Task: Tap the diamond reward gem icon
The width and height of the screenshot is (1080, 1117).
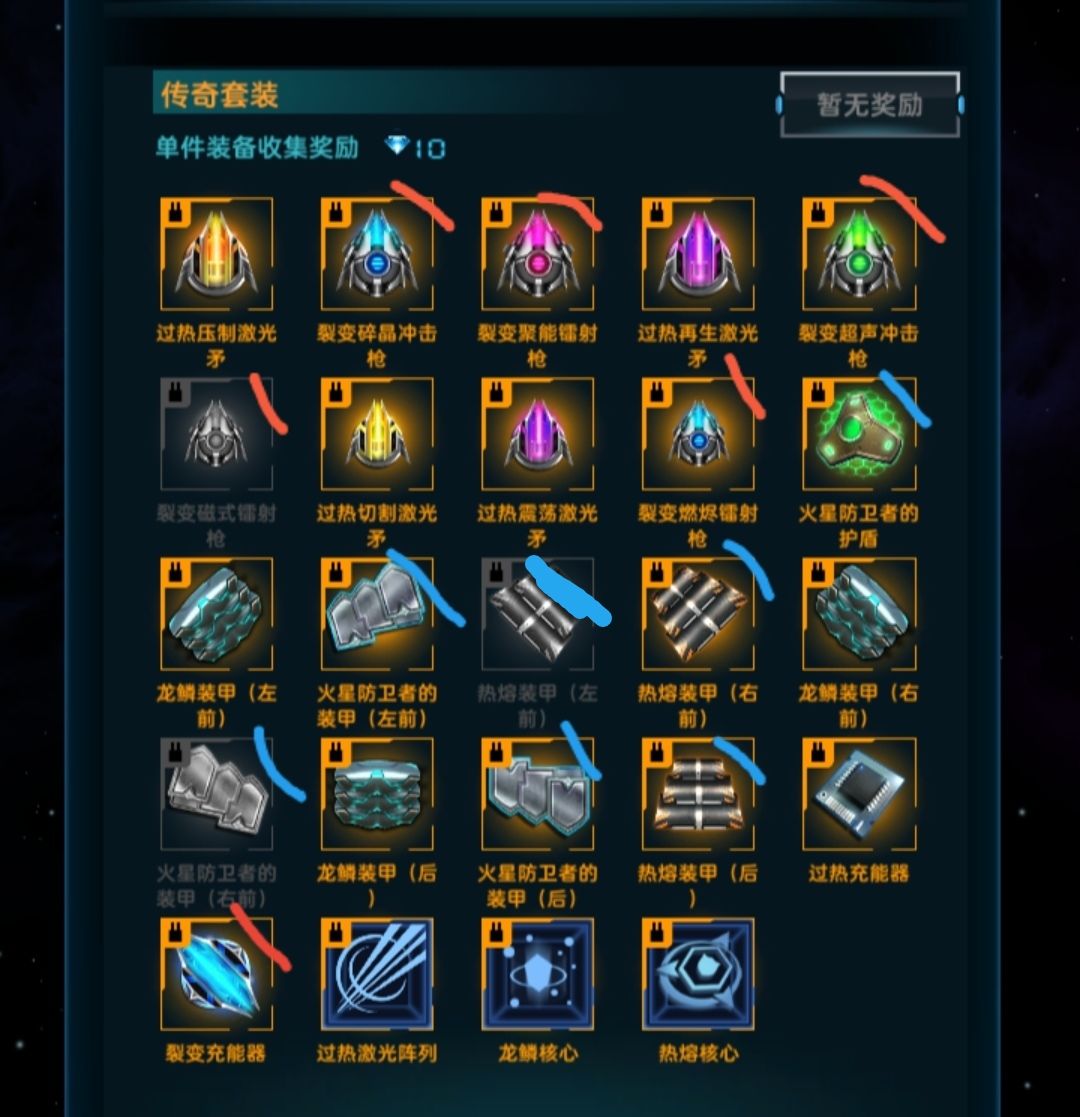Action: (397, 146)
